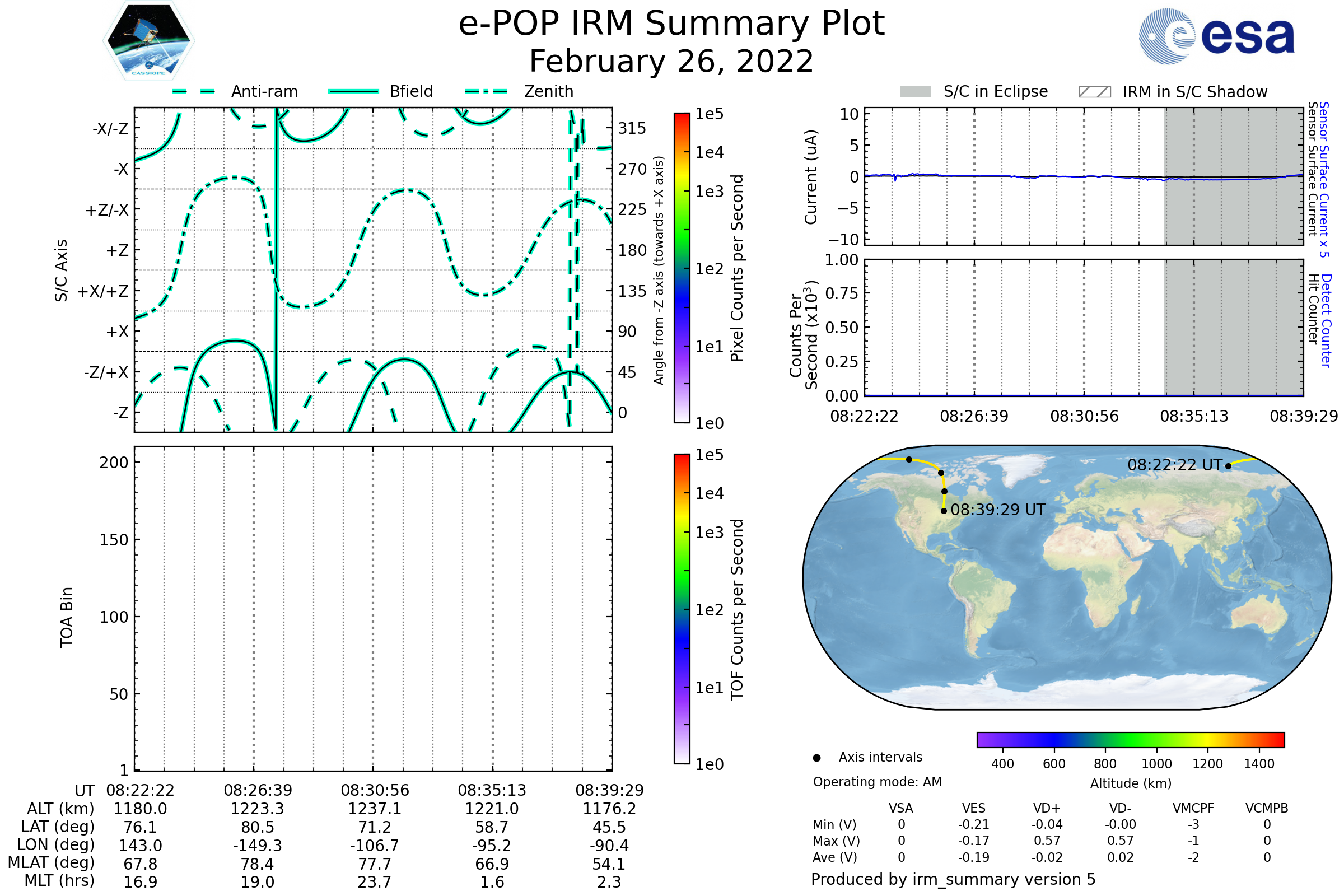Click the Axis intervals black dot marker
The width and height of the screenshot is (1344, 896).
816,758
